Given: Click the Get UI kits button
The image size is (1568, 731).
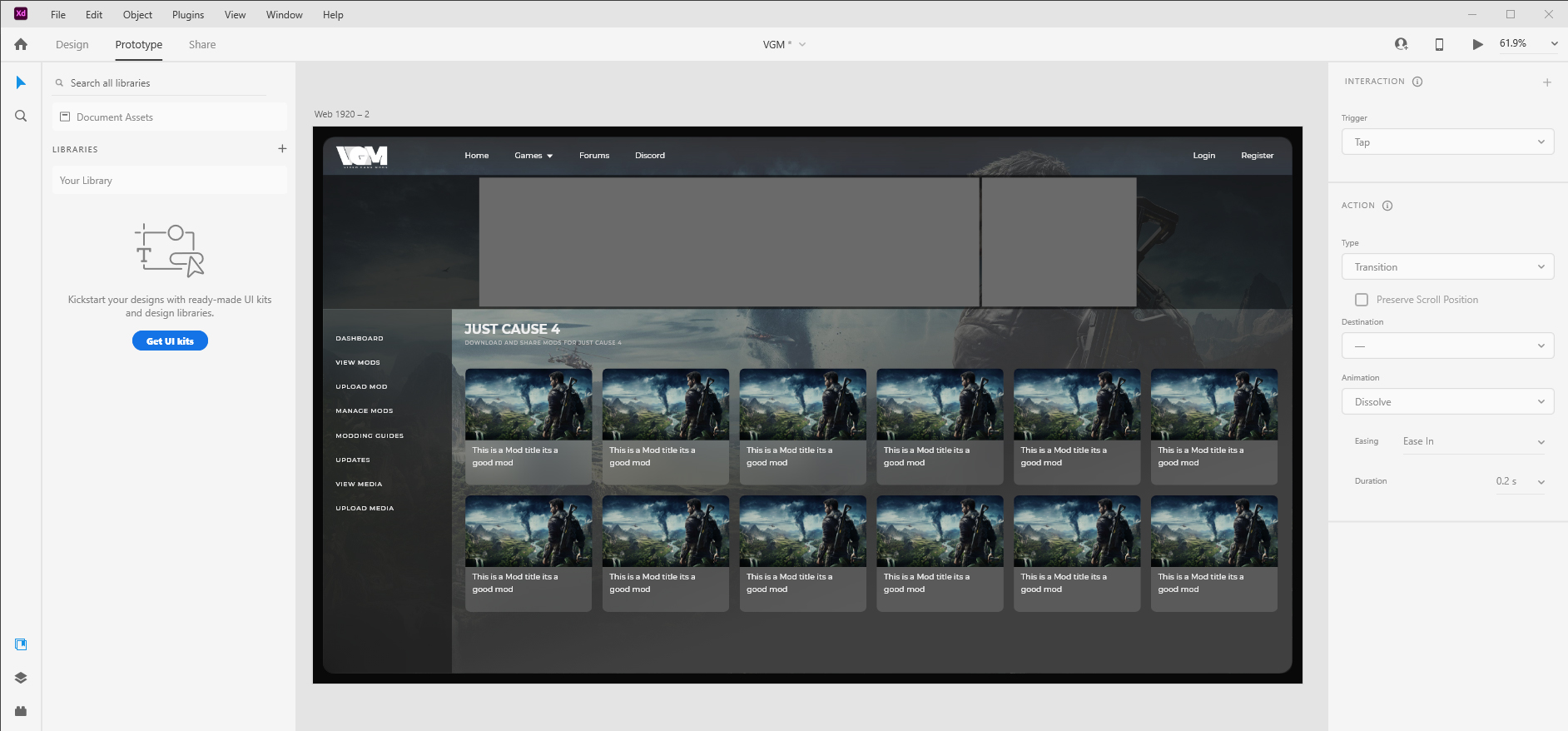Looking at the screenshot, I should coord(170,341).
